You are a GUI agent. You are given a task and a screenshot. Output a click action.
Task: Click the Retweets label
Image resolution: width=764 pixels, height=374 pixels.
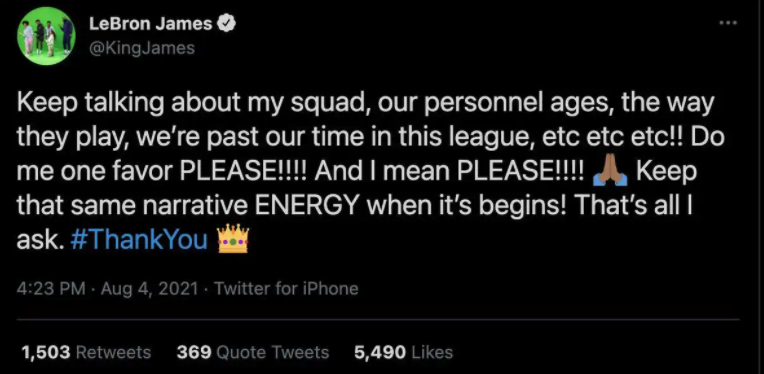pos(114,352)
